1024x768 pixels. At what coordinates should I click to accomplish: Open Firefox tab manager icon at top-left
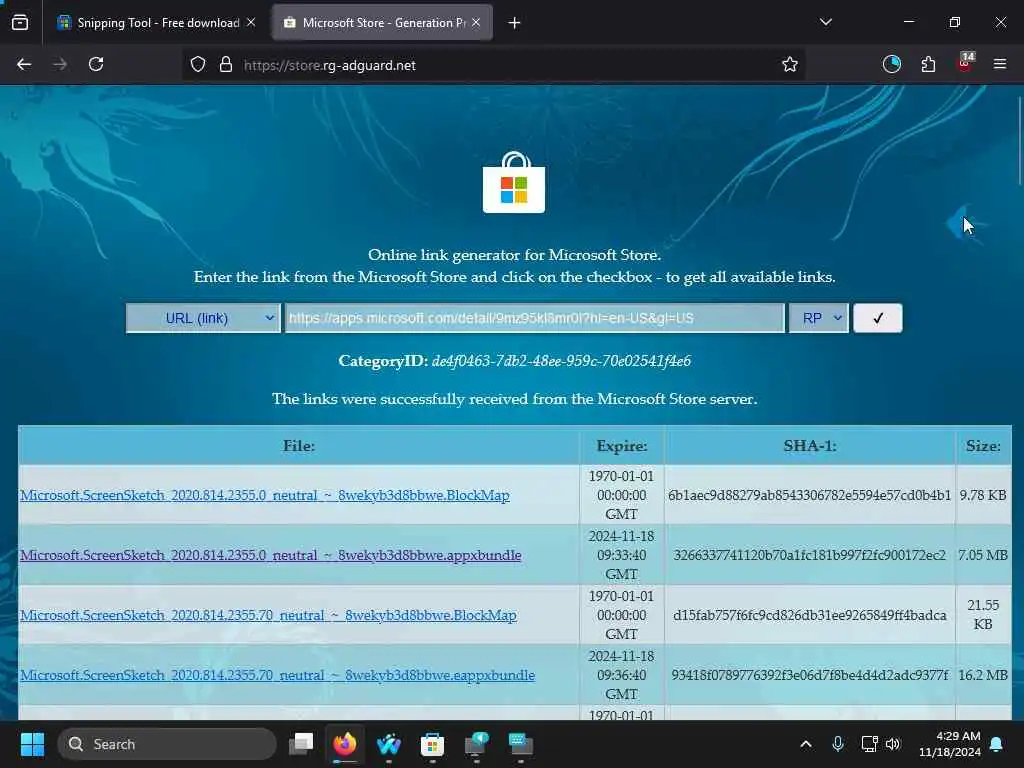[x=20, y=23]
